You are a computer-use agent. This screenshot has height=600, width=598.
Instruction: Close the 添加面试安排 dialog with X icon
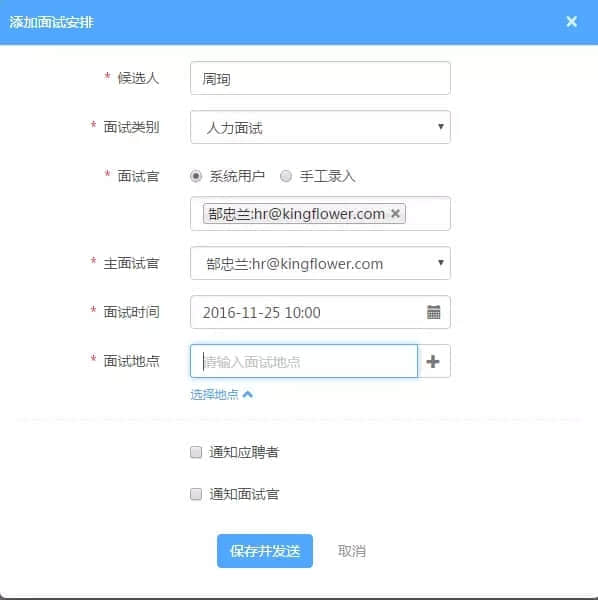[571, 22]
